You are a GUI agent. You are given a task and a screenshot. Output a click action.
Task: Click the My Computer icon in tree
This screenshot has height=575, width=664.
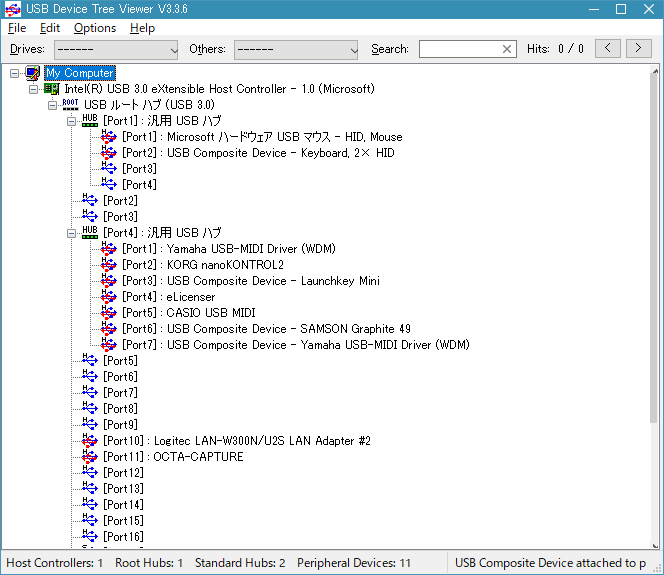click(x=33, y=73)
